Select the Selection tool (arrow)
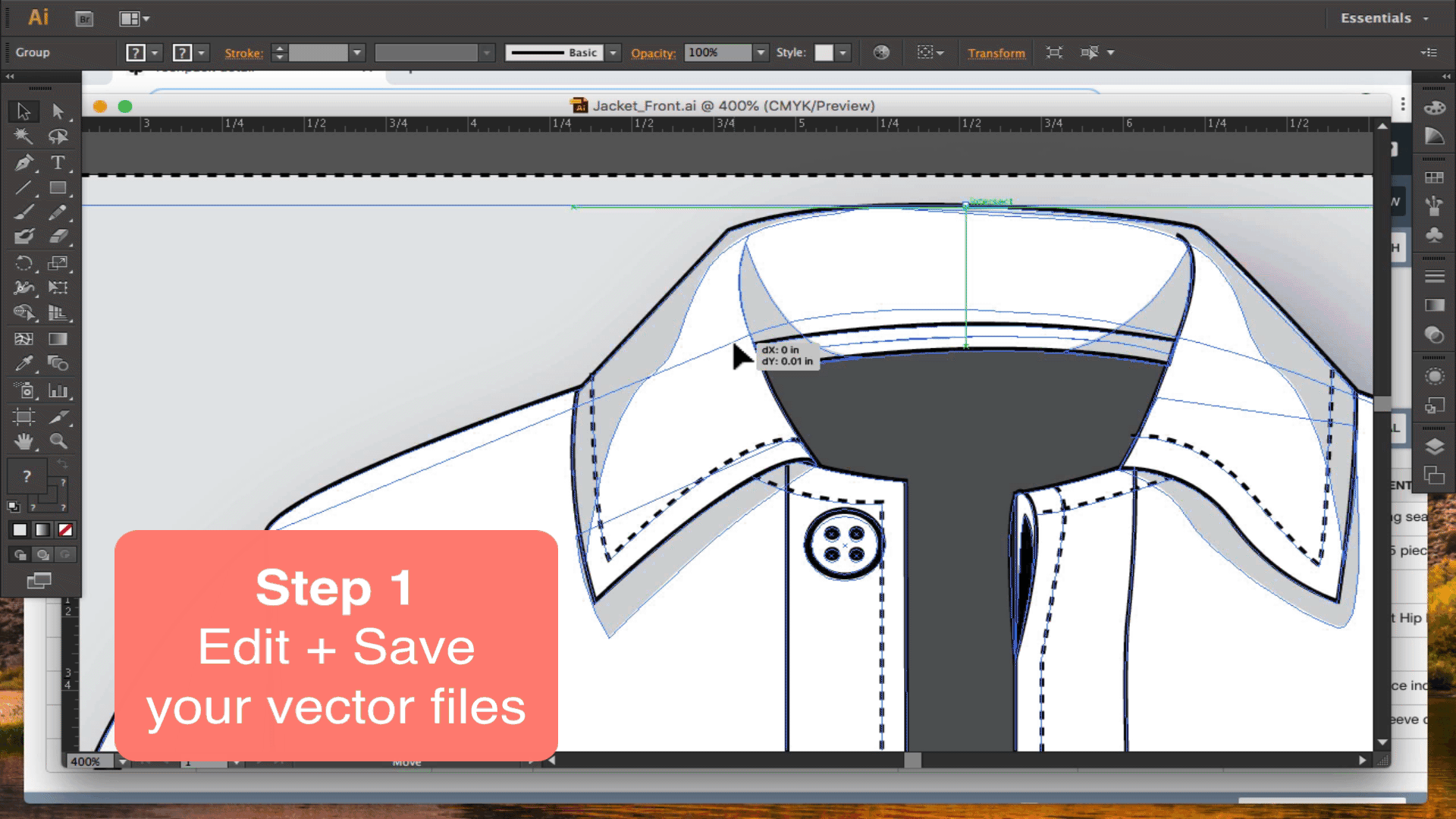 tap(24, 111)
